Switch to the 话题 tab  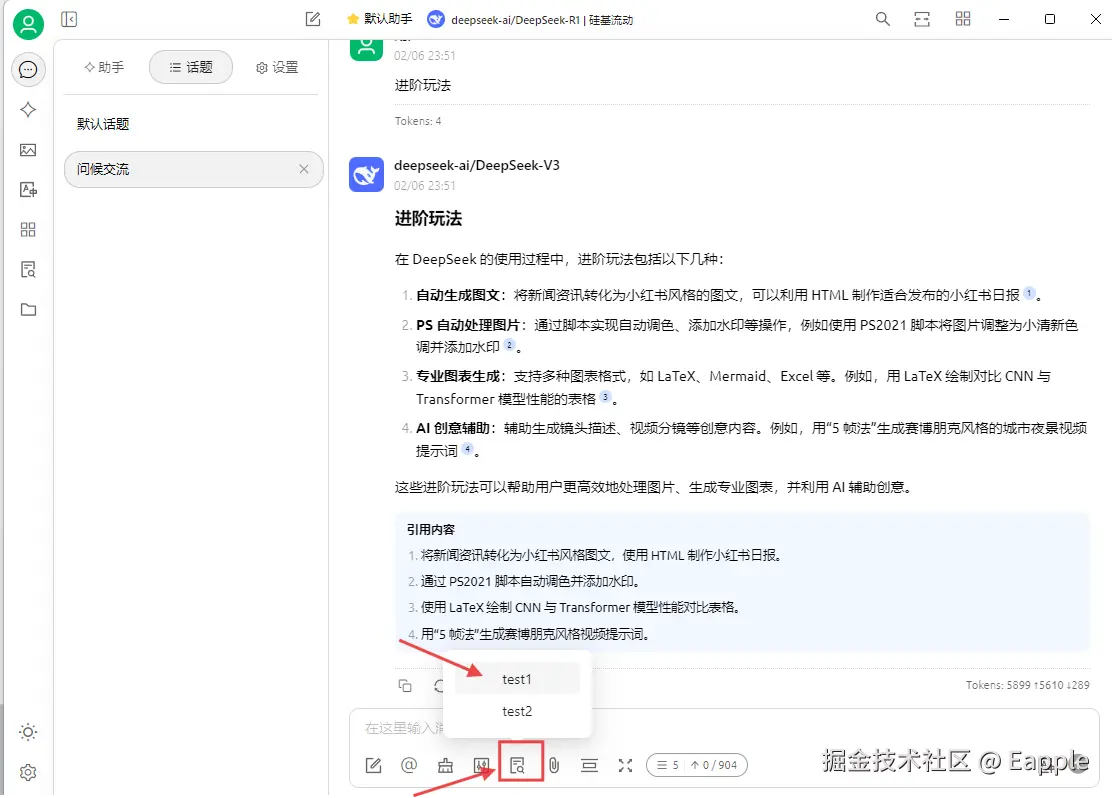point(191,67)
